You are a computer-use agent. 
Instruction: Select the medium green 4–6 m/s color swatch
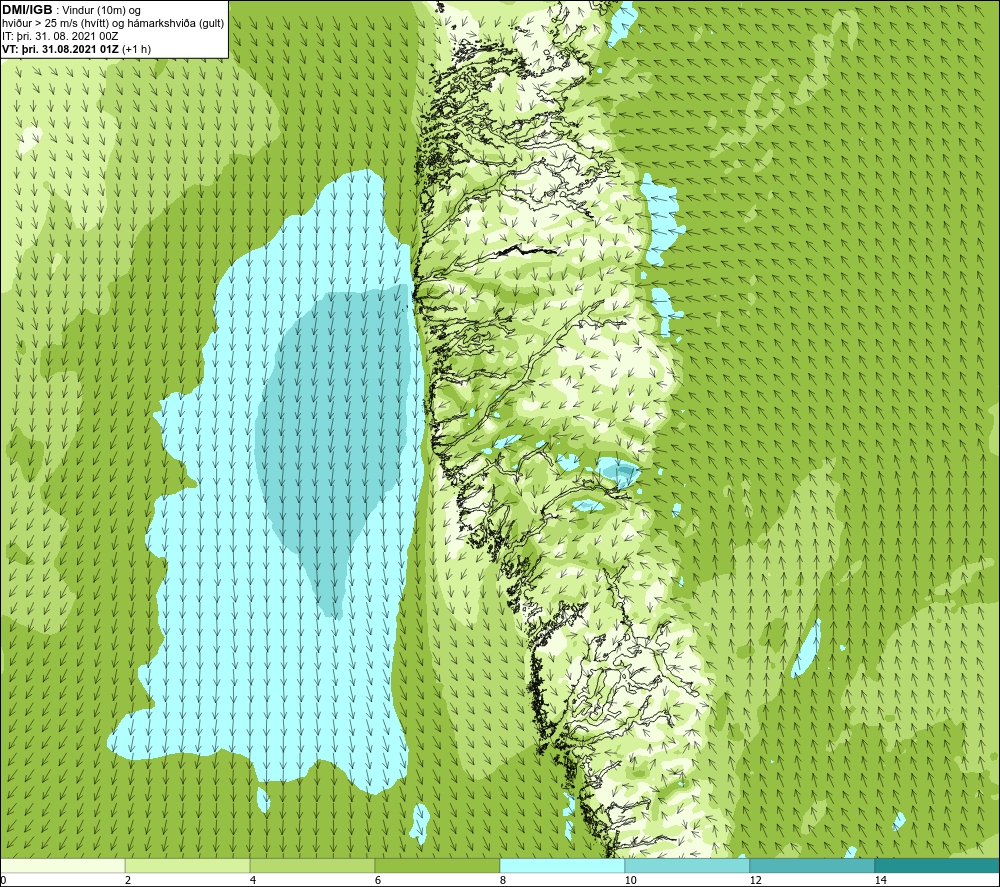coord(312,865)
